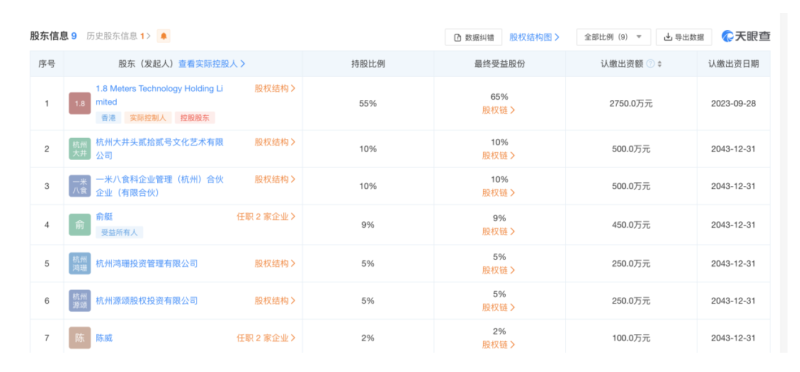Click the 杭州源颂 company avatar
Screen dimensions: 800x372
coord(80,301)
